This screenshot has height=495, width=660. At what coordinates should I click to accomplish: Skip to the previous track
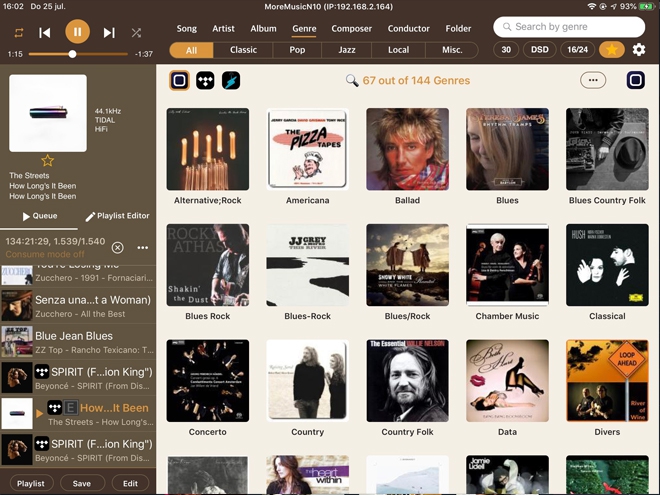[45, 32]
